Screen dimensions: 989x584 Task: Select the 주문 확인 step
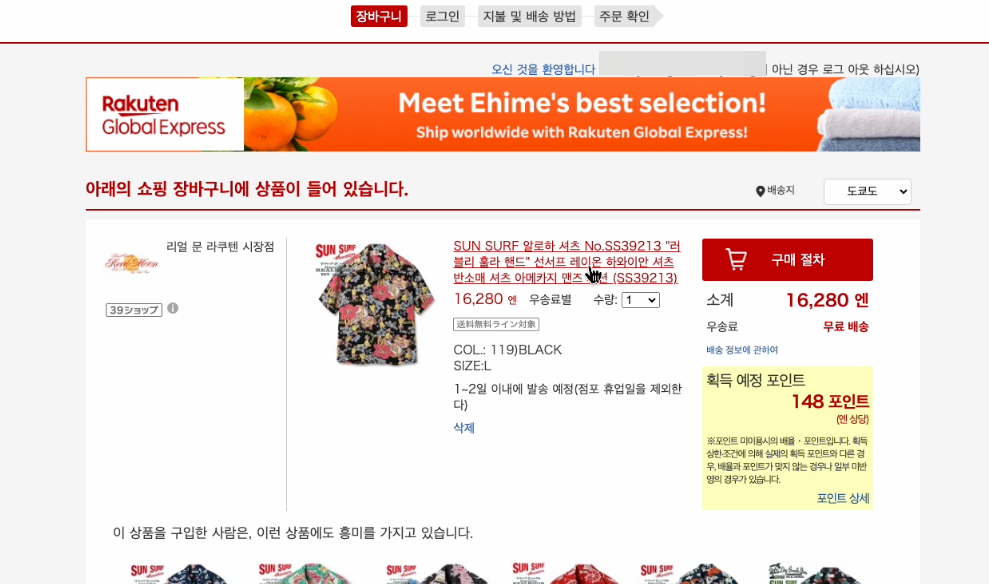624,16
